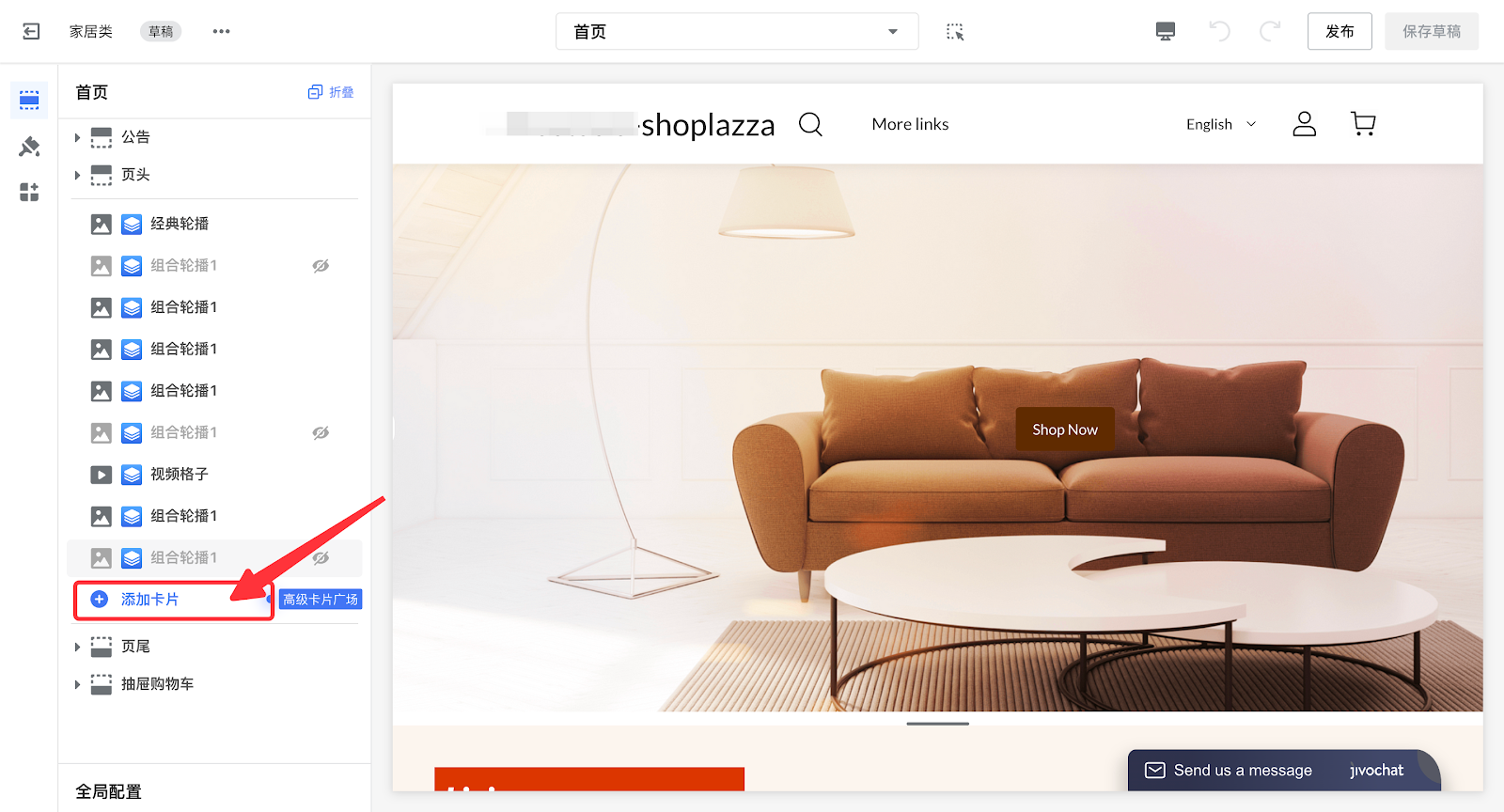Open the three-dot more options menu
Screen dimensions: 1504x812
point(221,32)
